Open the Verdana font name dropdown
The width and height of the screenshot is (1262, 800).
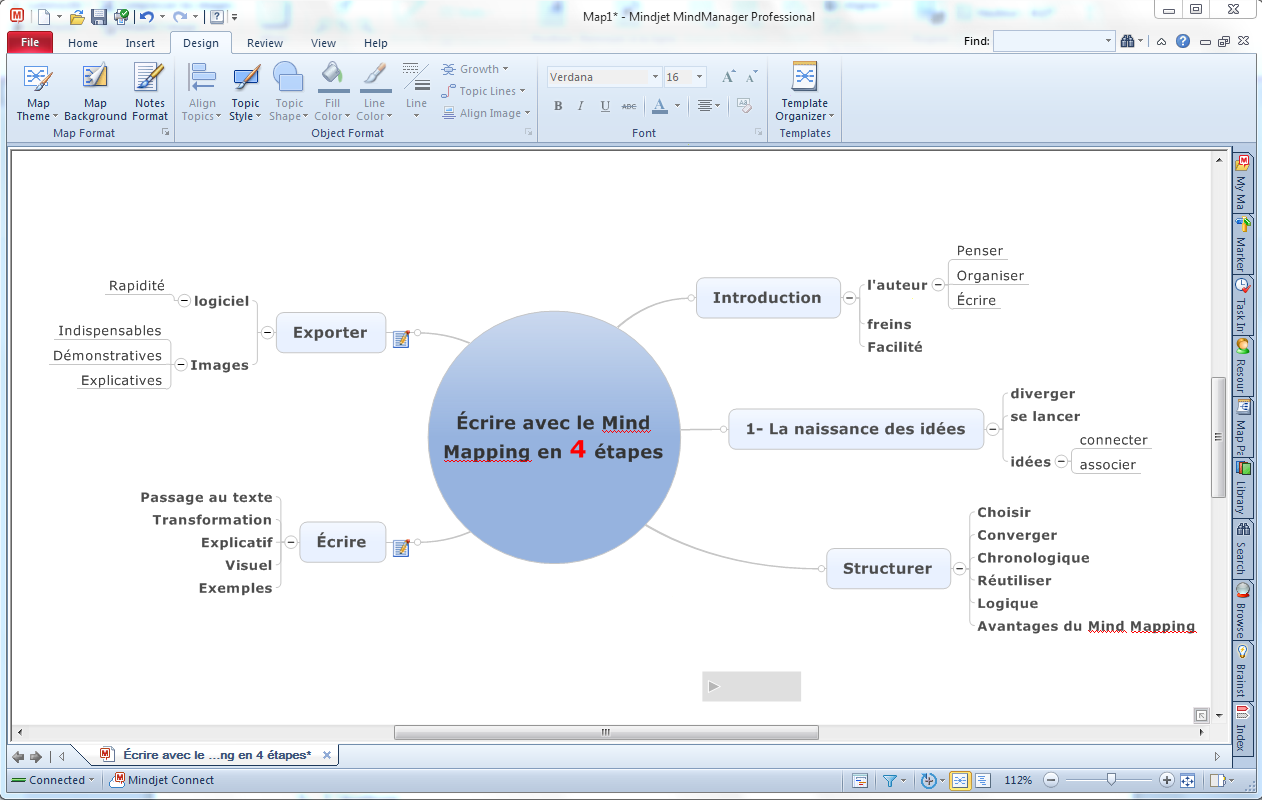(x=655, y=77)
